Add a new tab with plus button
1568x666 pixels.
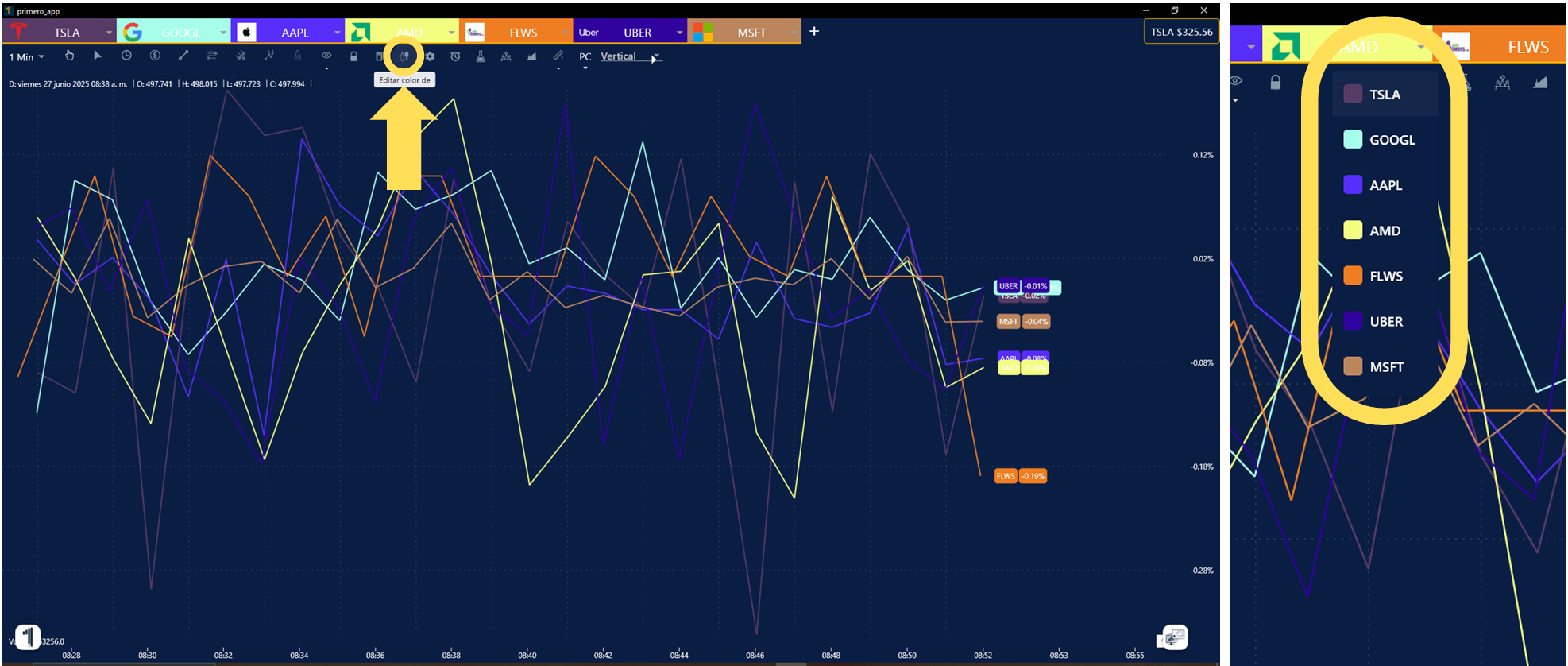click(x=814, y=32)
